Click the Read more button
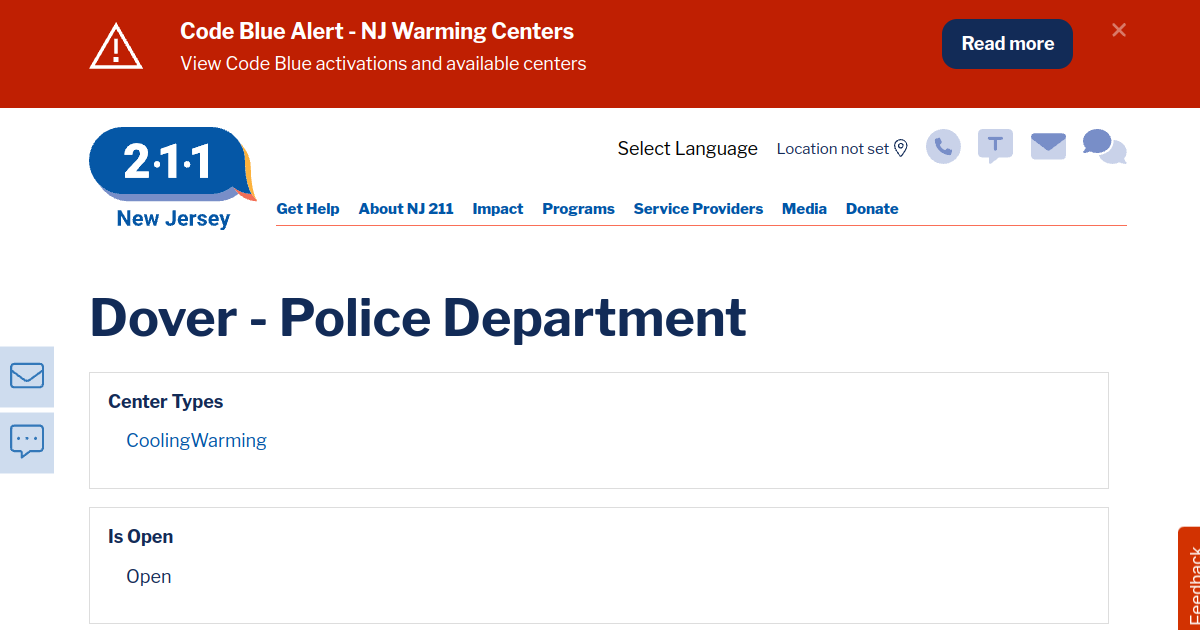The width and height of the screenshot is (1200, 630). coord(1007,44)
